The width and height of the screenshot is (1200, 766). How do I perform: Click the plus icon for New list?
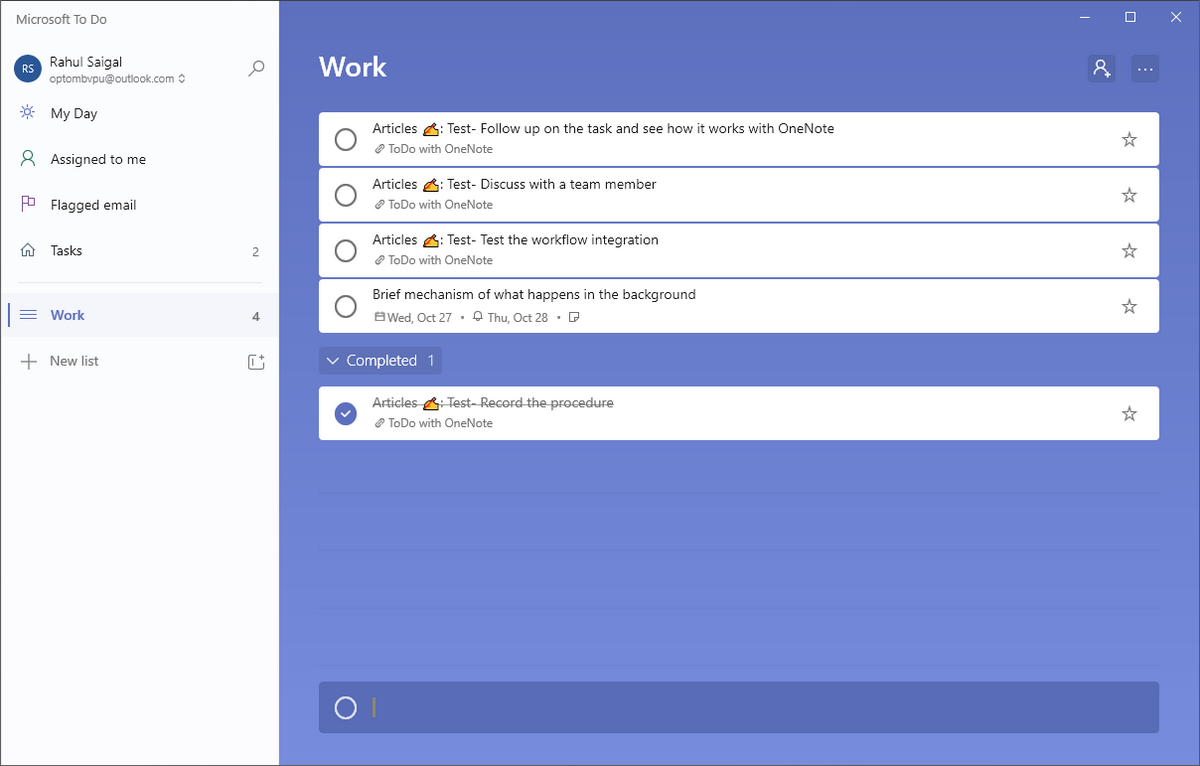click(28, 361)
